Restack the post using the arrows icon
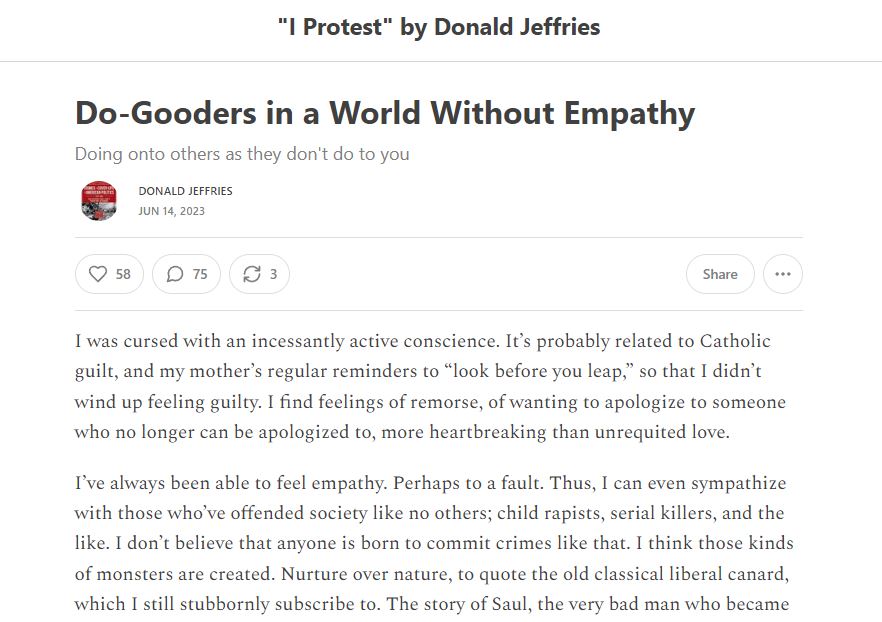The height and width of the screenshot is (622, 882). pos(252,274)
